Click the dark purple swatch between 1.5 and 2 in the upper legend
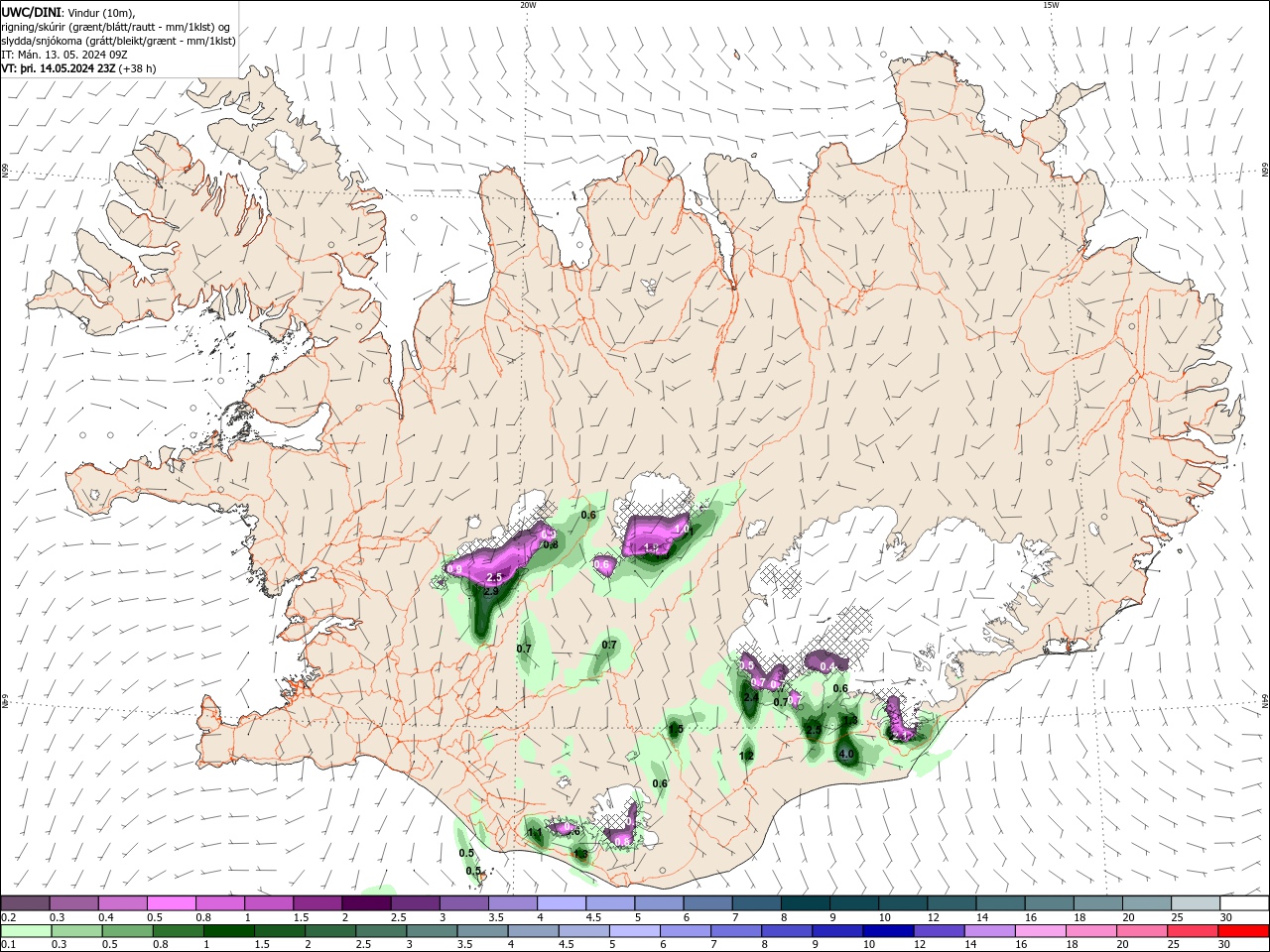This screenshot has width=1270, height=952. [317, 902]
